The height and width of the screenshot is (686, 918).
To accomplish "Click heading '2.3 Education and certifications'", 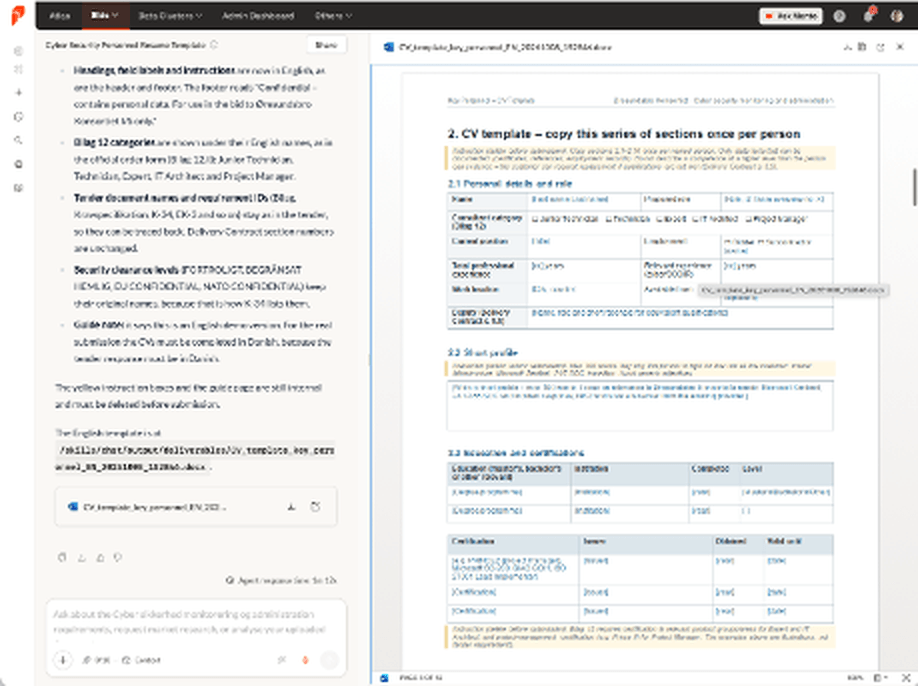I will tap(516, 453).
